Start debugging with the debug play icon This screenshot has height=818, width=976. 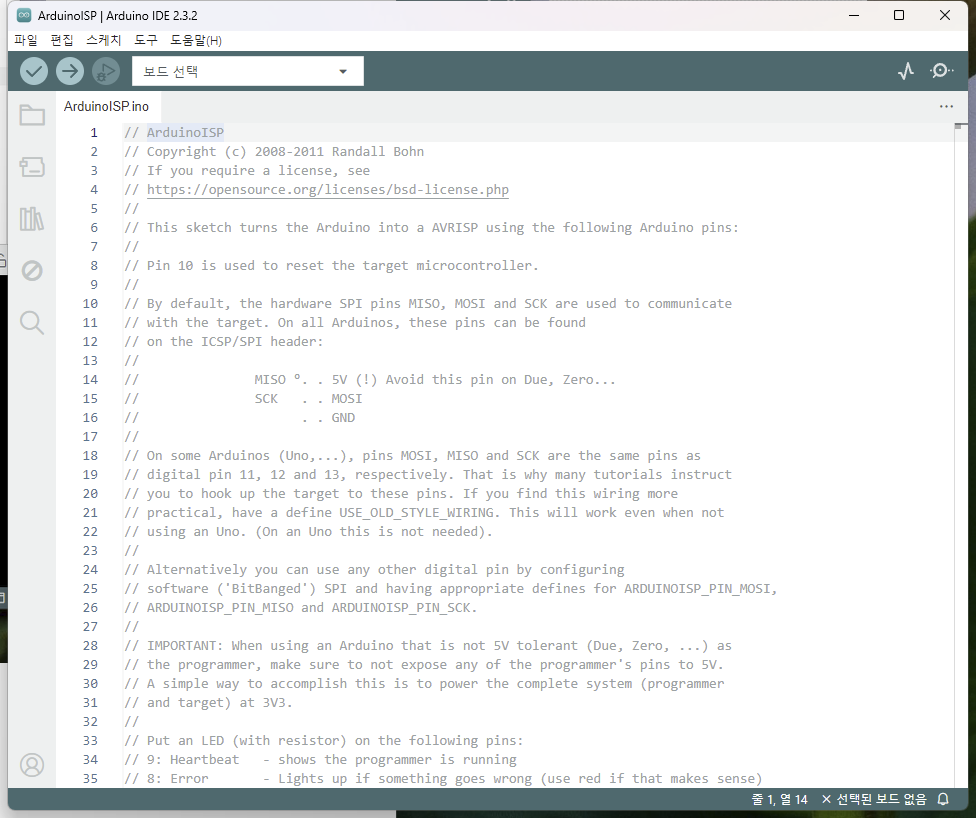click(x=106, y=71)
